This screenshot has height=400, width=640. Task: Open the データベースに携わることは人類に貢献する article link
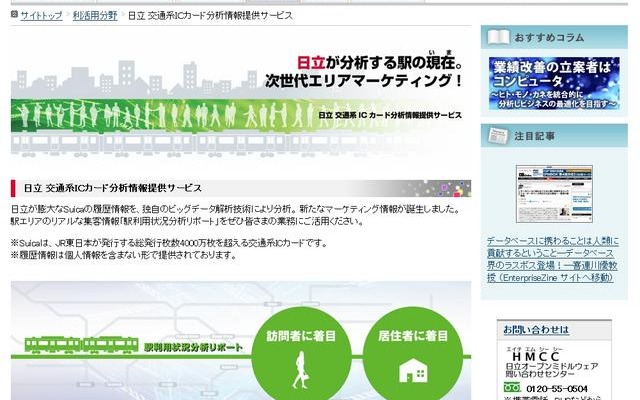553,259
